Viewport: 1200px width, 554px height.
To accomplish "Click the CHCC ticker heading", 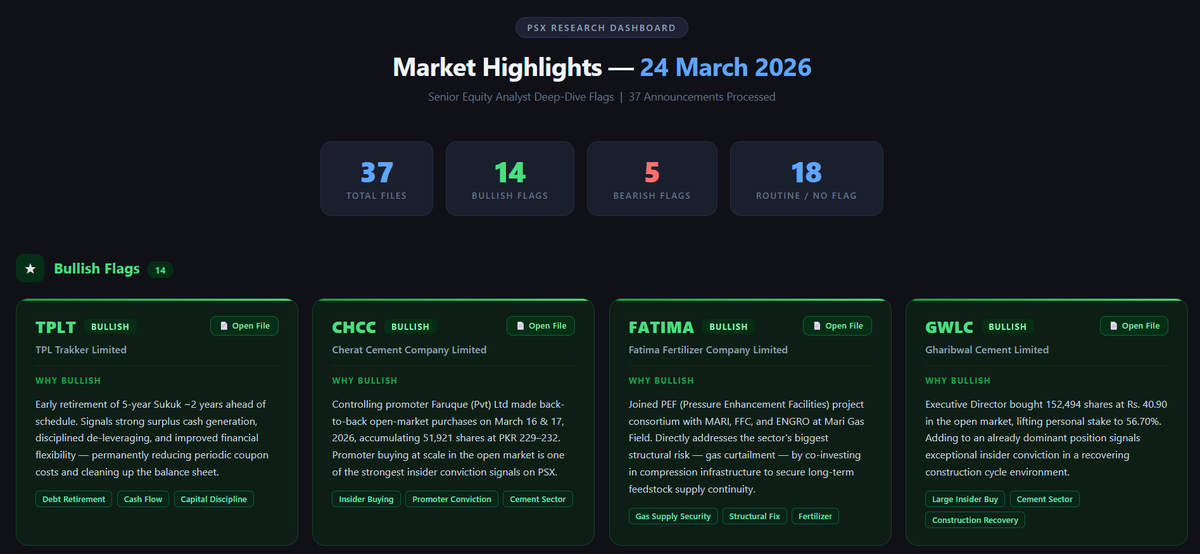I will click(x=353, y=327).
